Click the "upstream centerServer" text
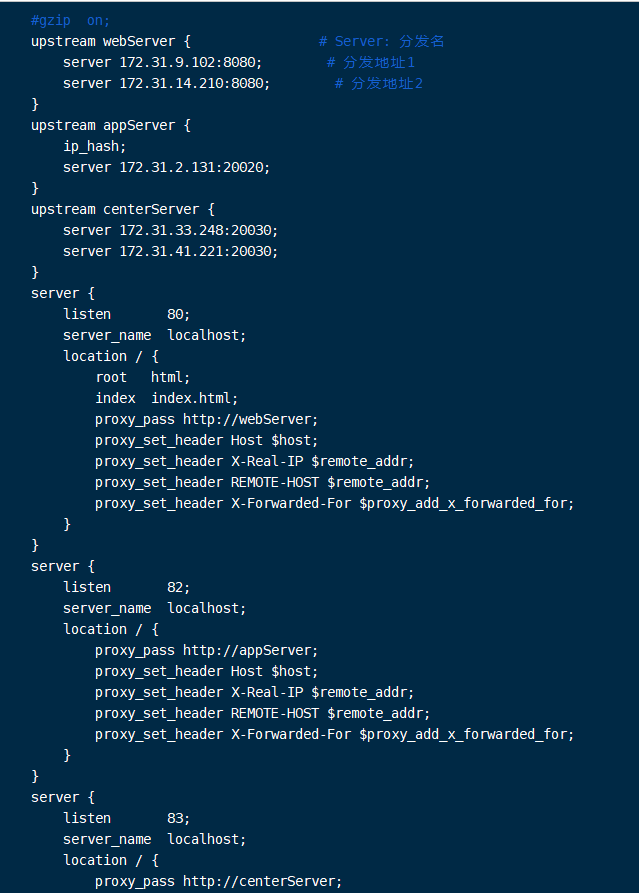The height and width of the screenshot is (893, 639). (x=122, y=209)
